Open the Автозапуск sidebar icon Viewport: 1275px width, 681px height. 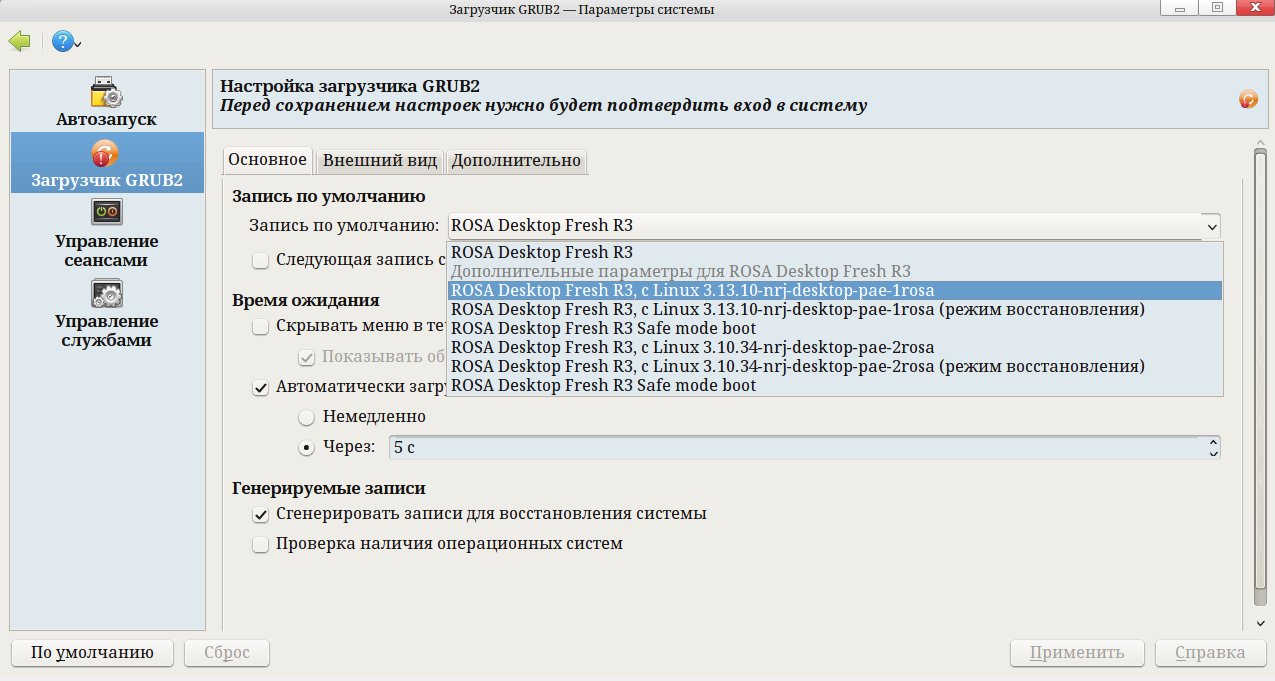[x=106, y=92]
